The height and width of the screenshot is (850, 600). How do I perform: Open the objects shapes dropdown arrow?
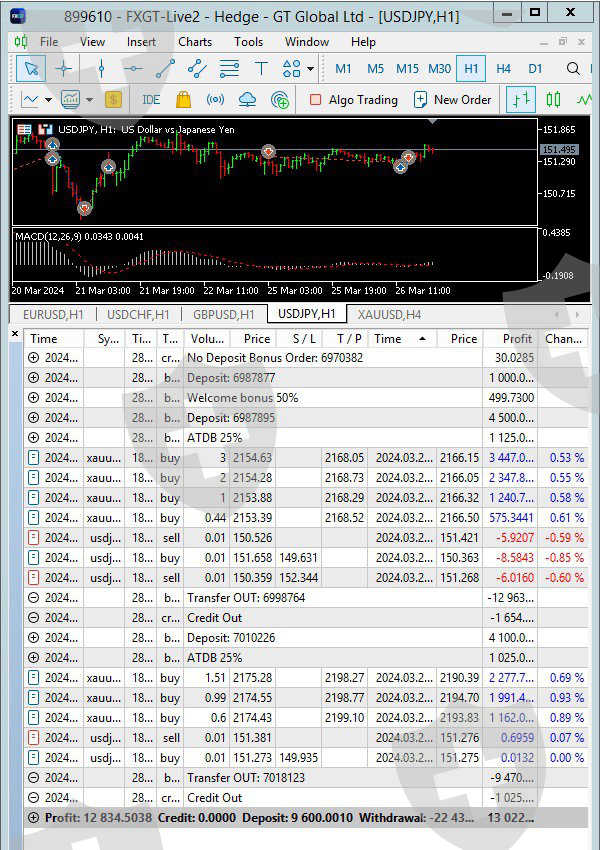point(311,69)
